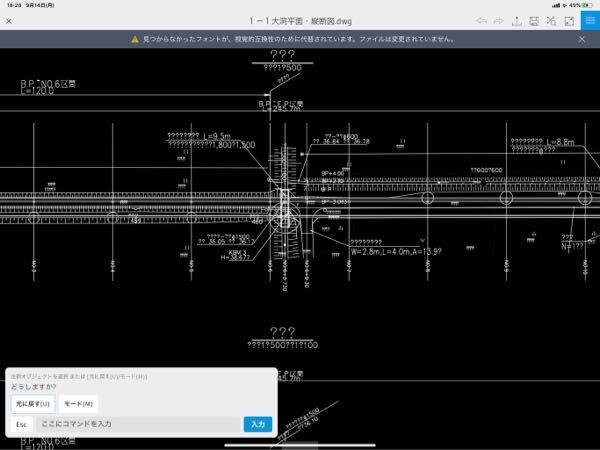
Task: Tap the redo arrow icon
Action: [x=497, y=20]
